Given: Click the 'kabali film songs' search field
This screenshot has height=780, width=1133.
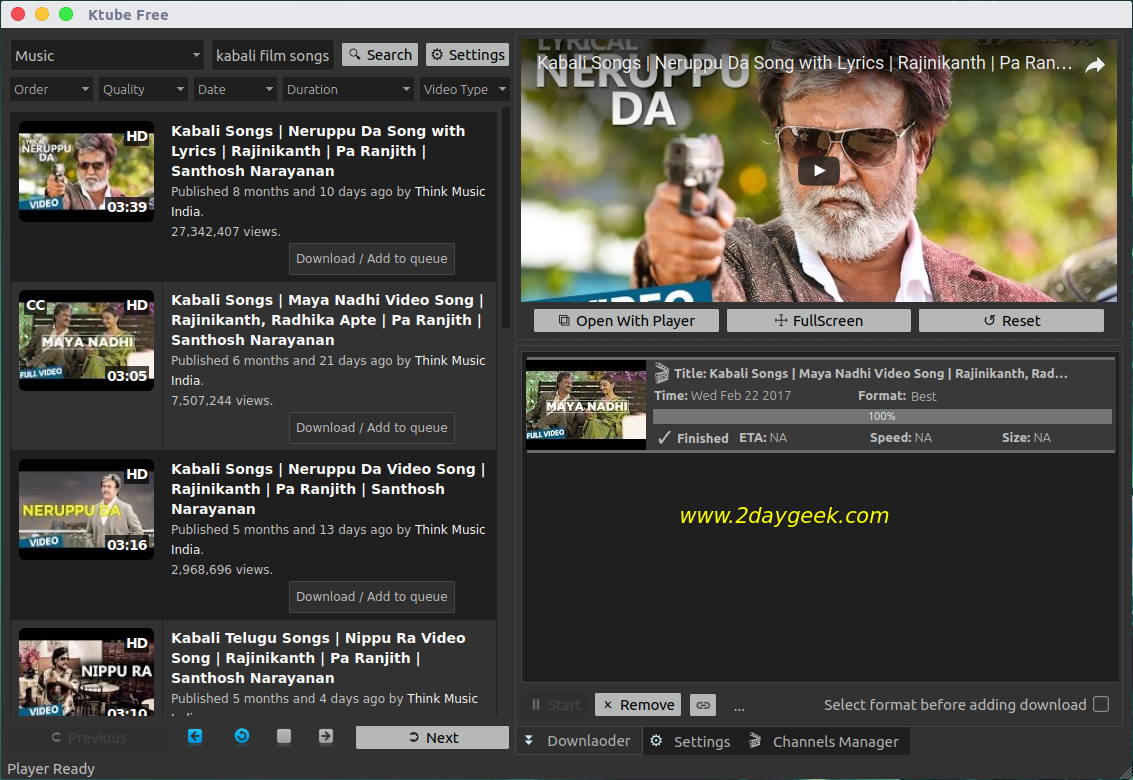Looking at the screenshot, I should coord(272,56).
